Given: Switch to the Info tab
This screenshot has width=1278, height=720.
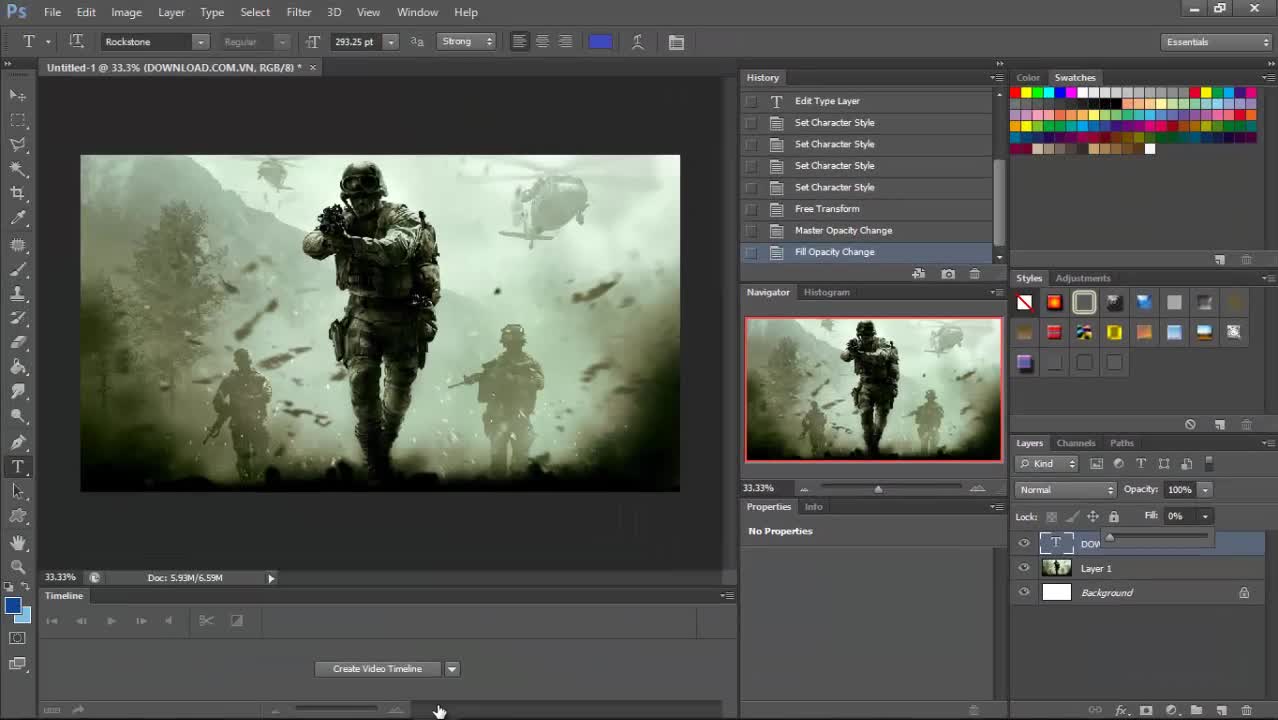Looking at the screenshot, I should coord(814,507).
